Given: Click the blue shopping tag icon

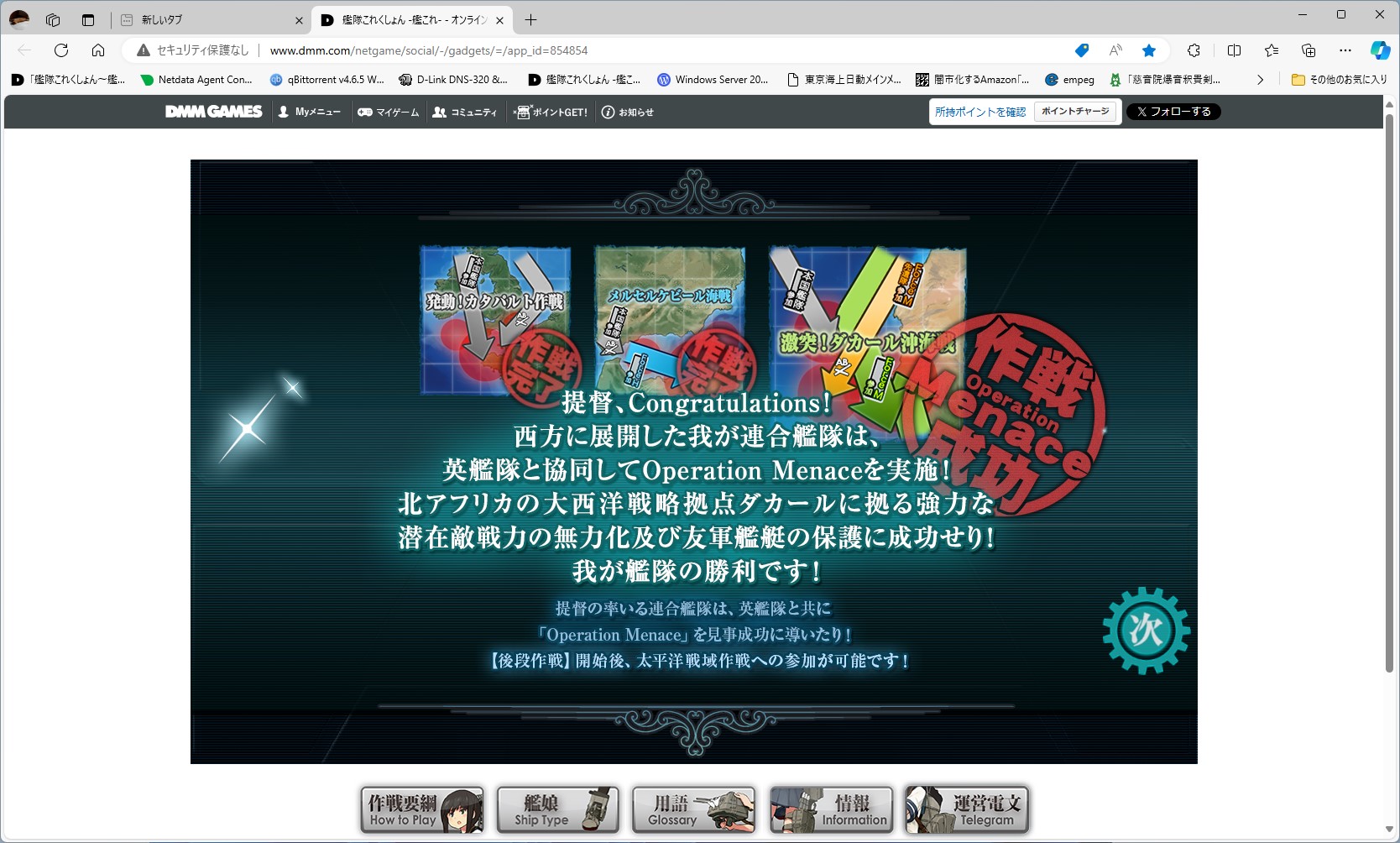Looking at the screenshot, I should click(x=1082, y=50).
